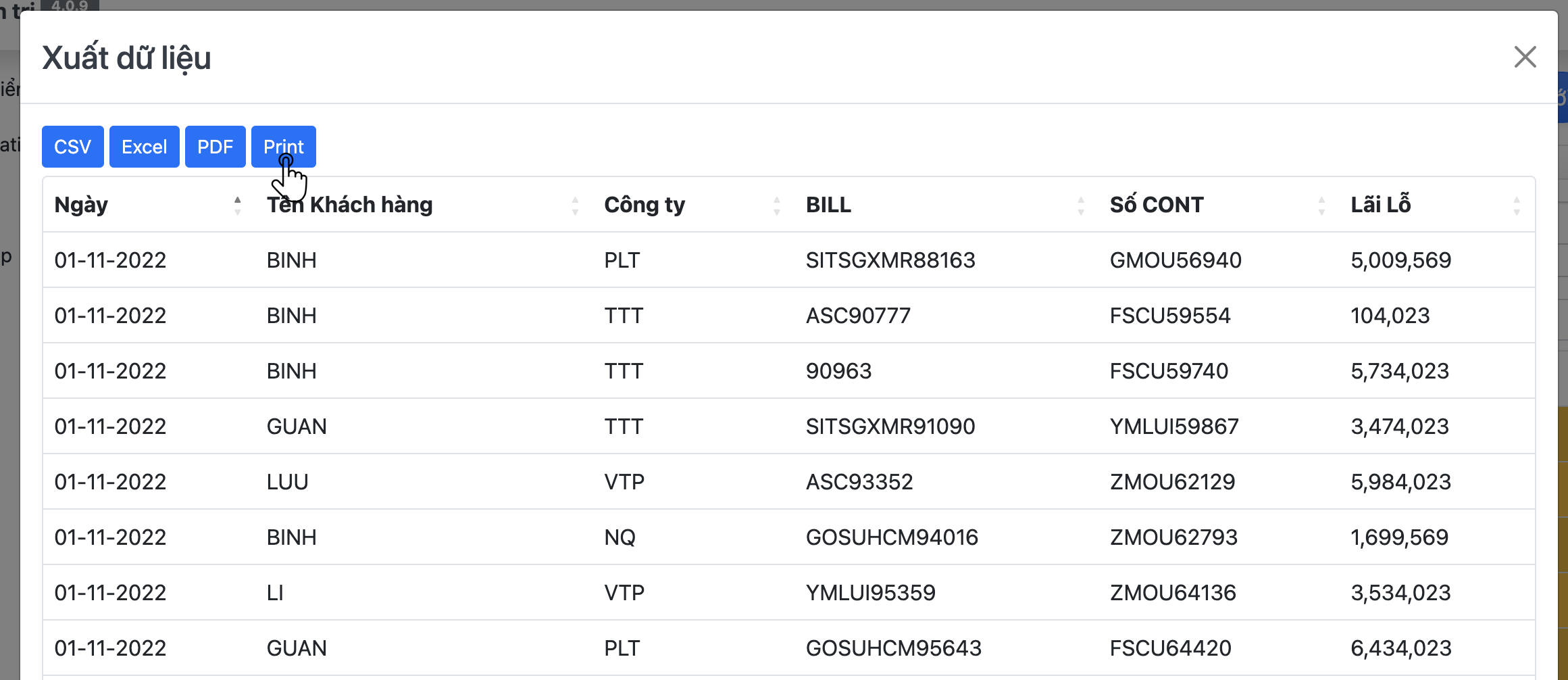Click the 6,434,023 profit value
The image size is (1568, 680).
pos(1400,648)
